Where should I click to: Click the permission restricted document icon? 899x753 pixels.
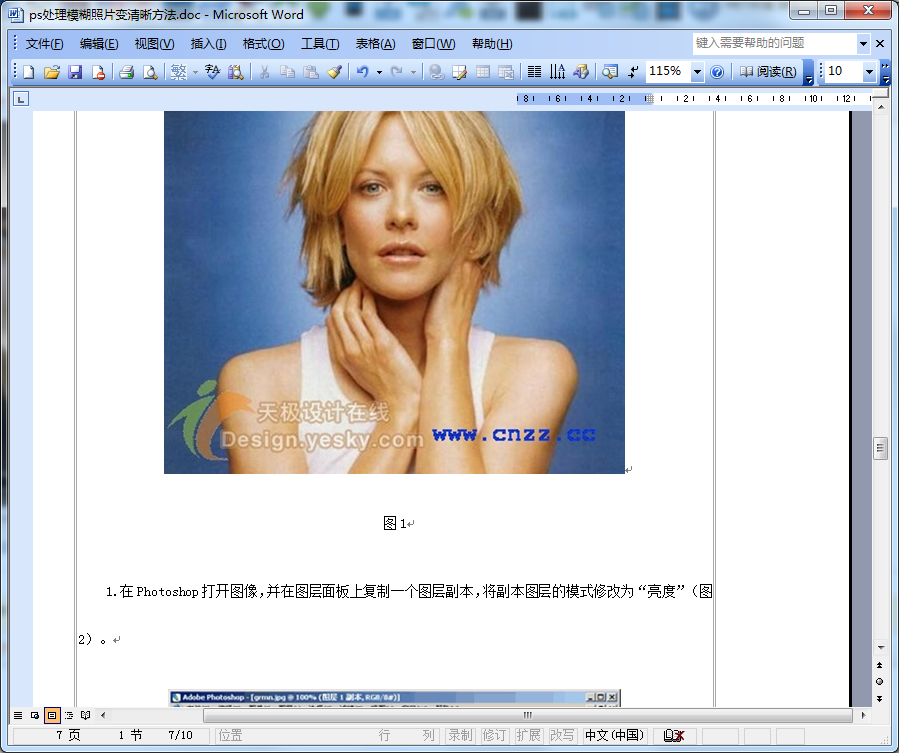pos(98,72)
